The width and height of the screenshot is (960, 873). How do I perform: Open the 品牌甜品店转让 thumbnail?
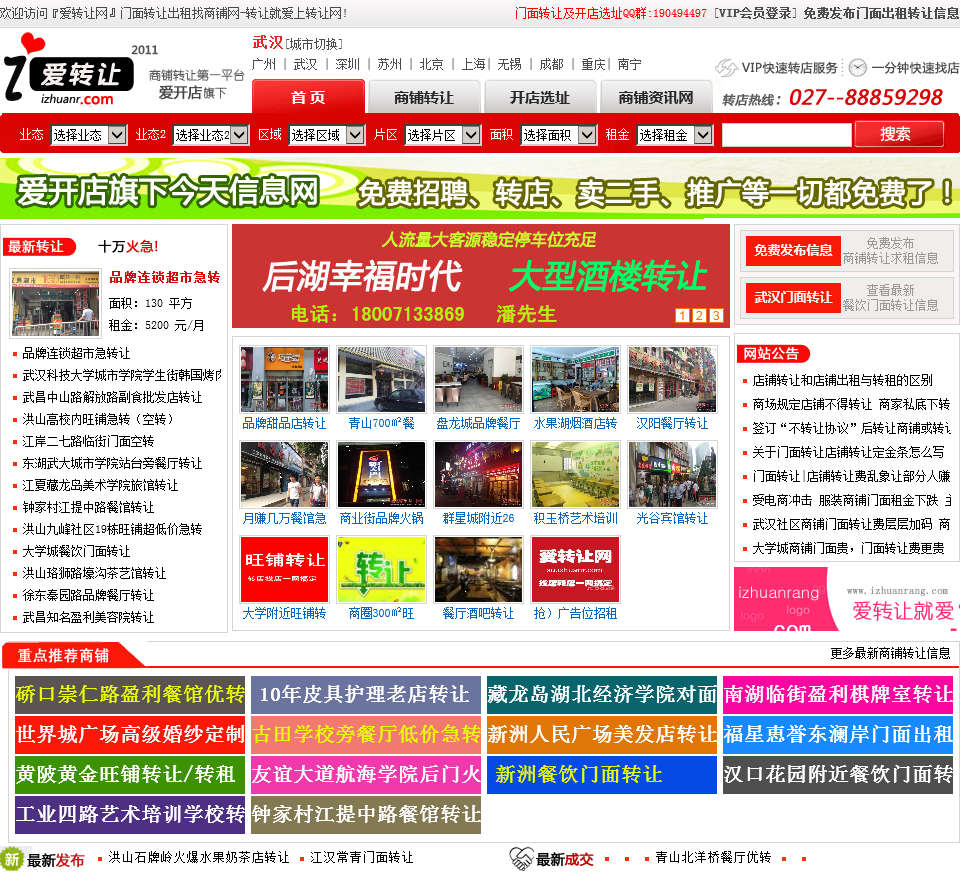(284, 380)
